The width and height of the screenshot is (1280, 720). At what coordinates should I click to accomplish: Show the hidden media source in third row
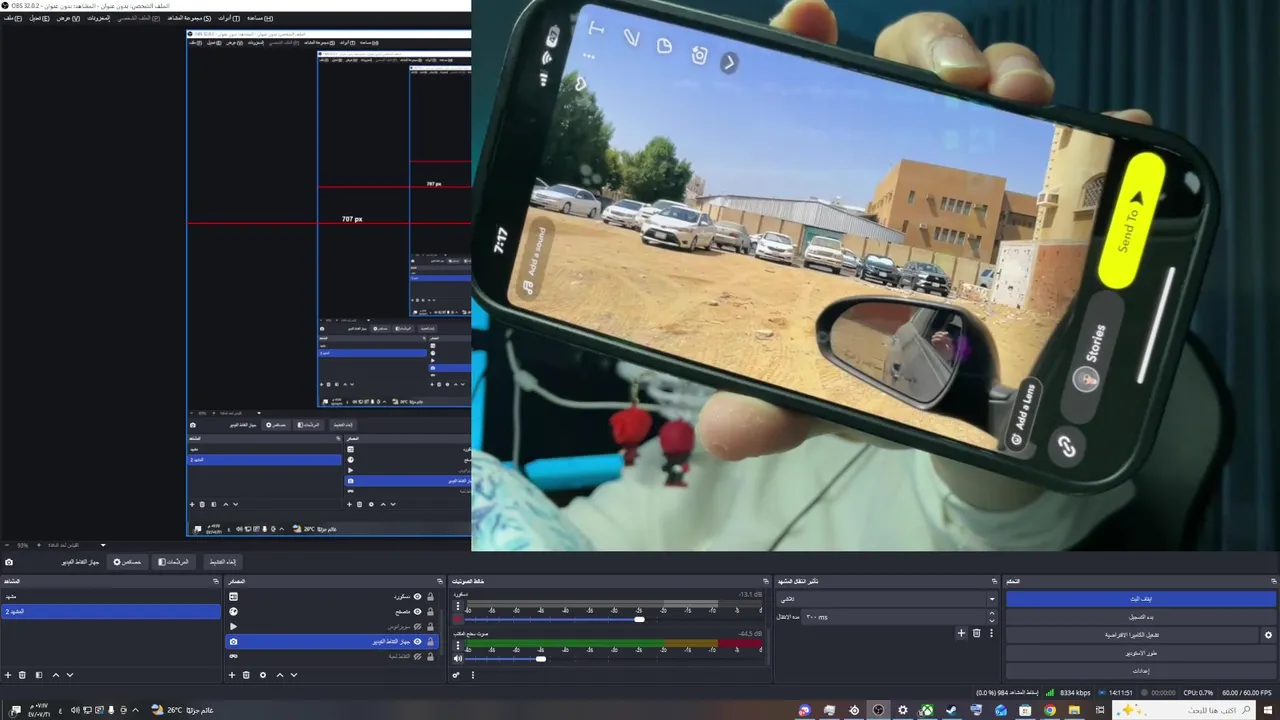(418, 627)
